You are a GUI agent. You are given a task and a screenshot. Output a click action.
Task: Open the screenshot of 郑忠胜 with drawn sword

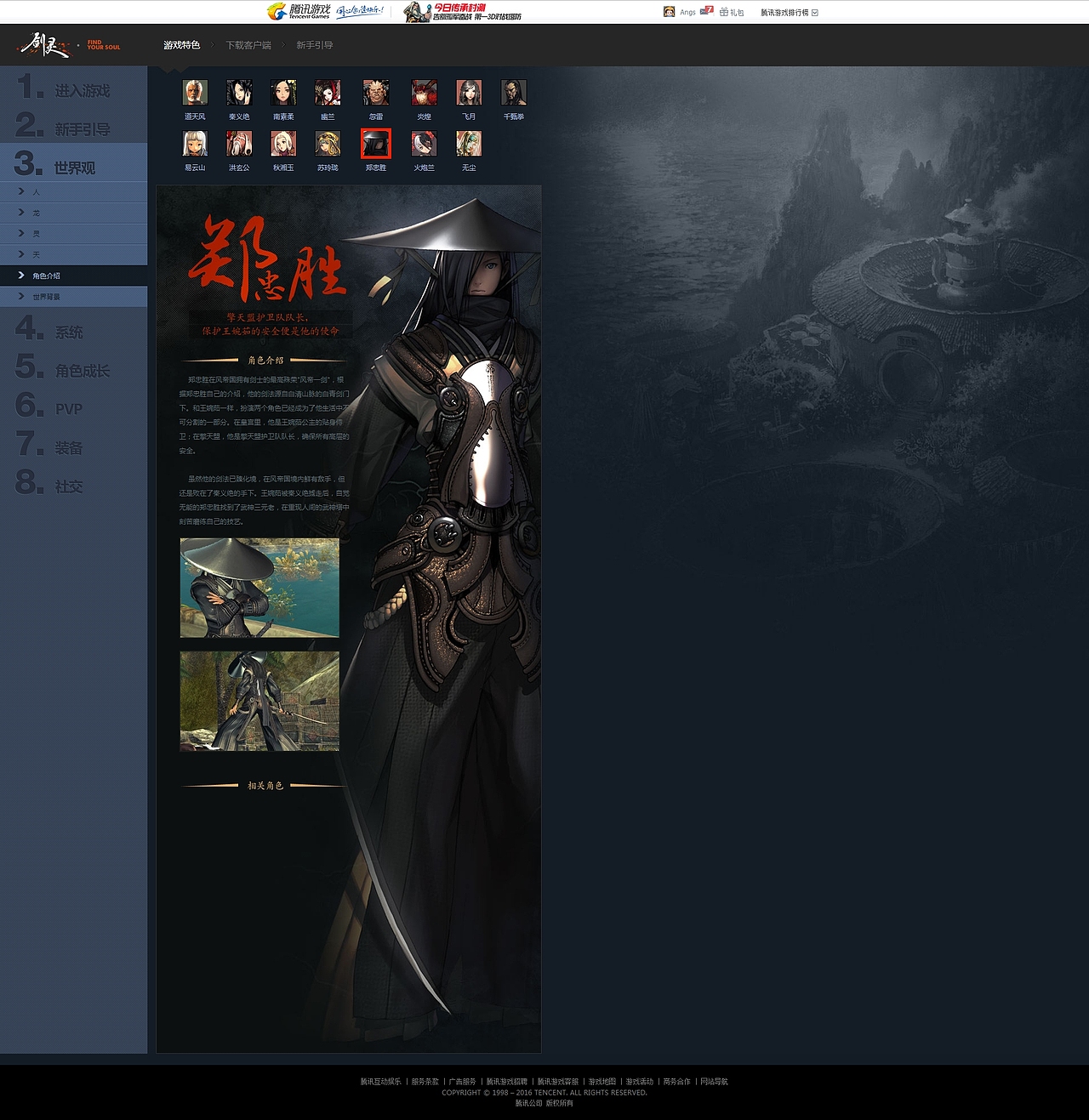tap(259, 702)
